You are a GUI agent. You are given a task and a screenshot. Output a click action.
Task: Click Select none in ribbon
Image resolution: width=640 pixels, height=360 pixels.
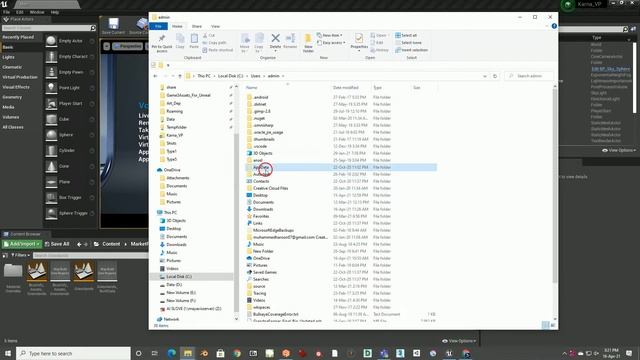pyautogui.click(x=408, y=43)
